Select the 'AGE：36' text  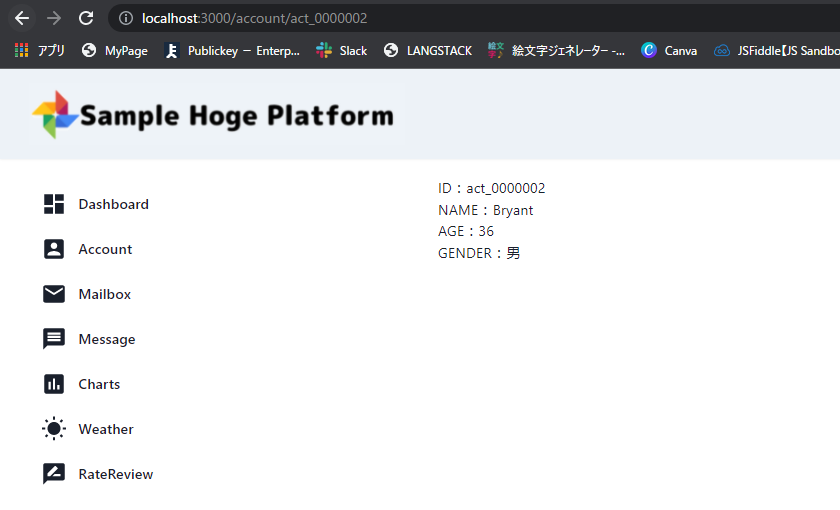coord(466,231)
